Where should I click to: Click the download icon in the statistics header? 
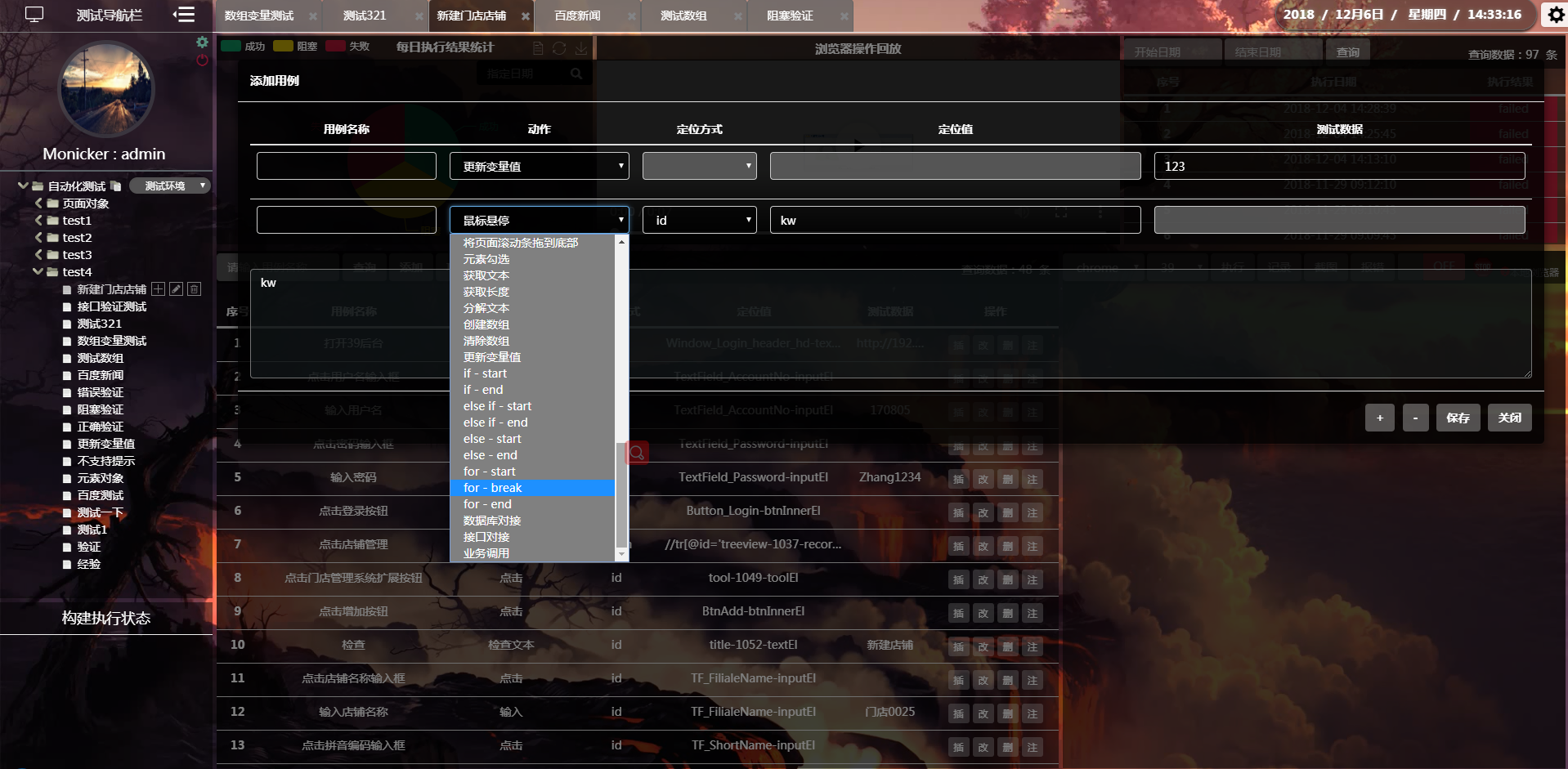(x=581, y=48)
